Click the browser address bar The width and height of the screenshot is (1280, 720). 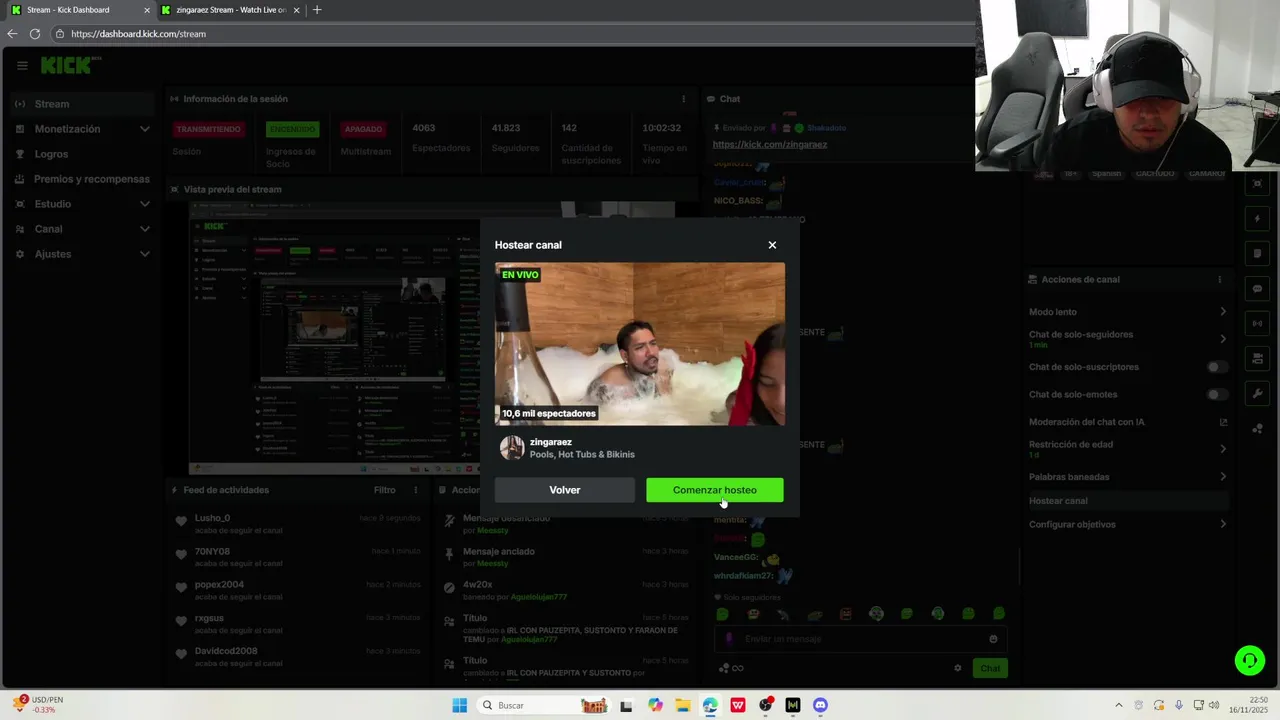510,34
